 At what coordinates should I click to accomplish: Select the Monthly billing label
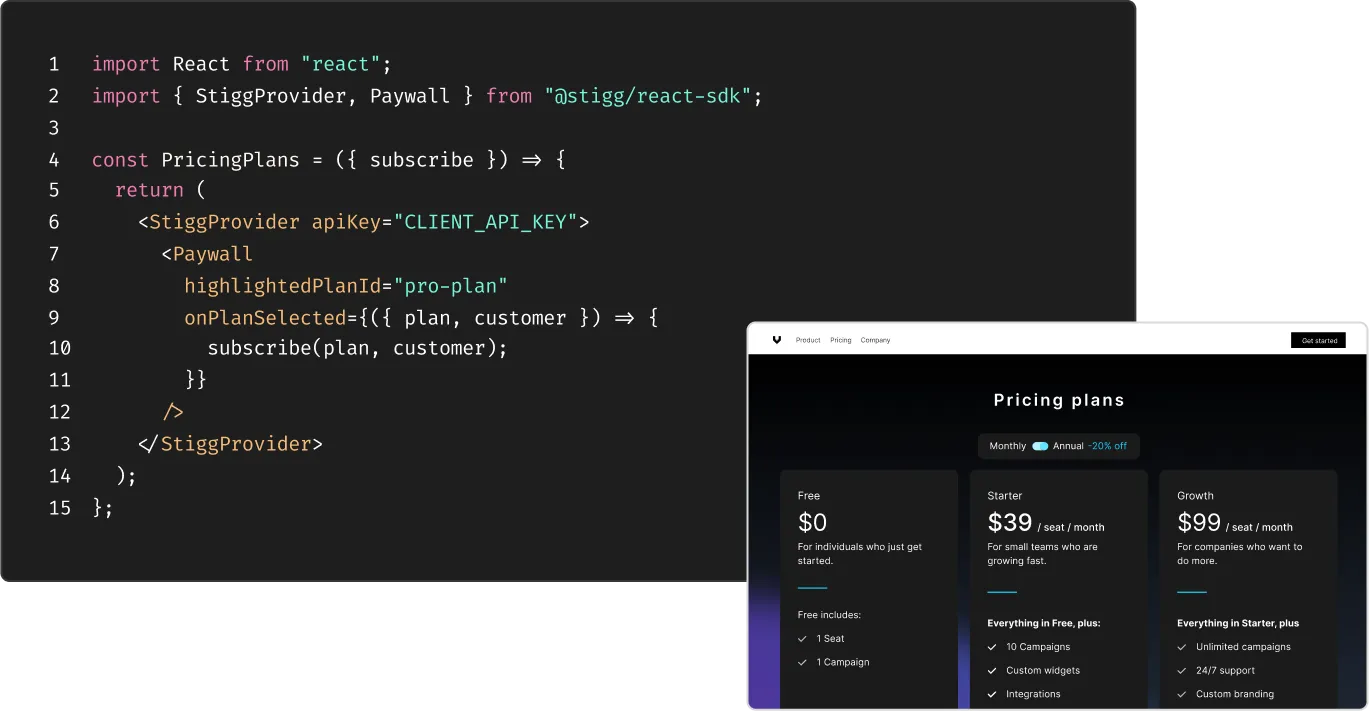1008,446
